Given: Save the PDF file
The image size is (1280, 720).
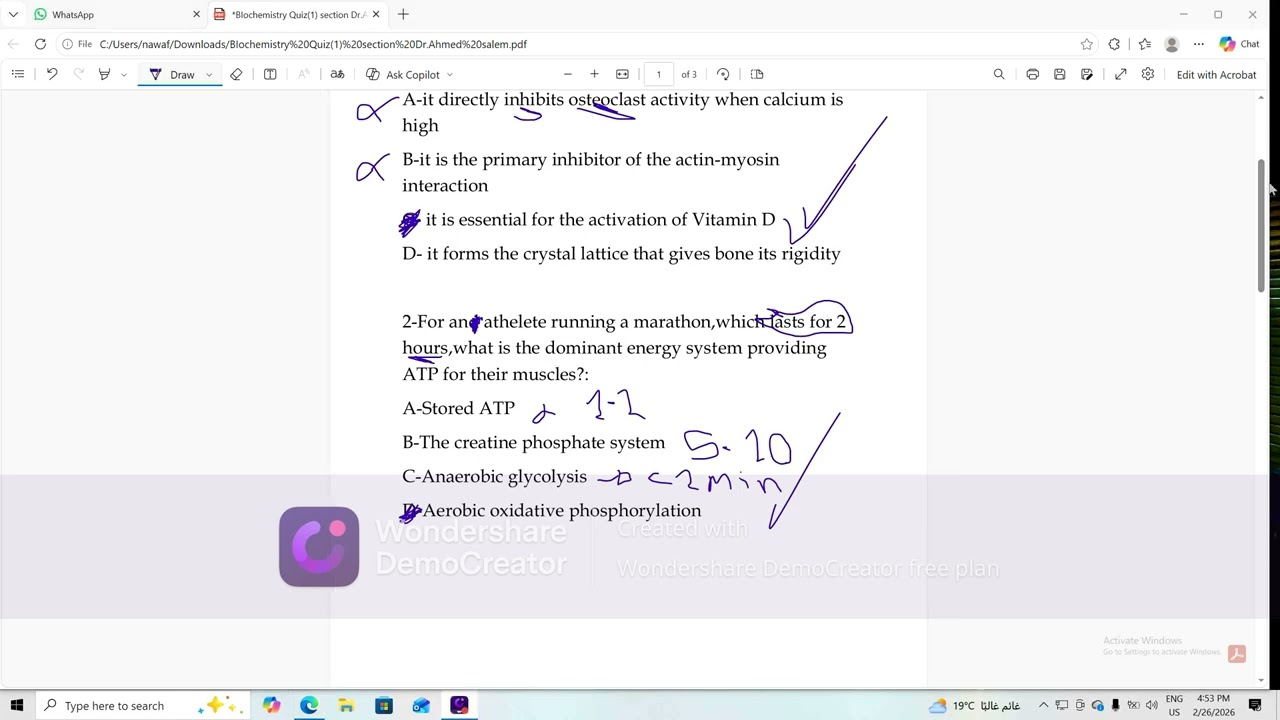Looking at the screenshot, I should click(1060, 74).
